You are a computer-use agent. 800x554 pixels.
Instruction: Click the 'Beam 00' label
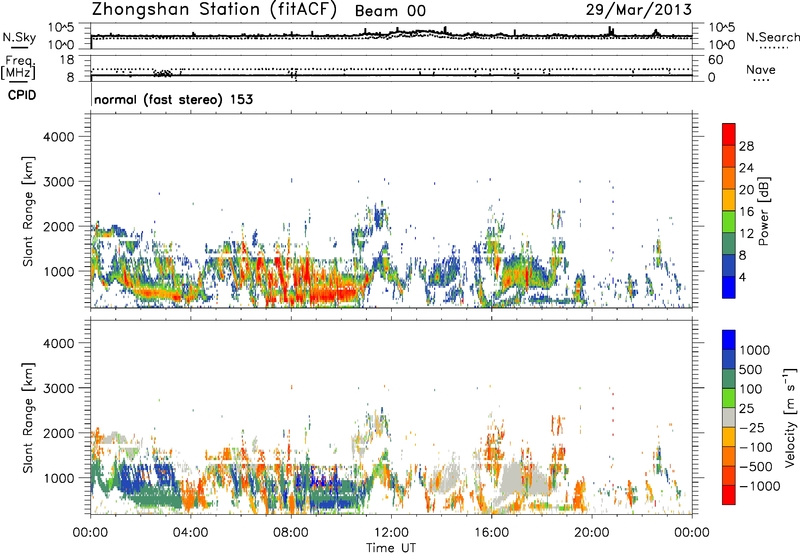pos(390,11)
